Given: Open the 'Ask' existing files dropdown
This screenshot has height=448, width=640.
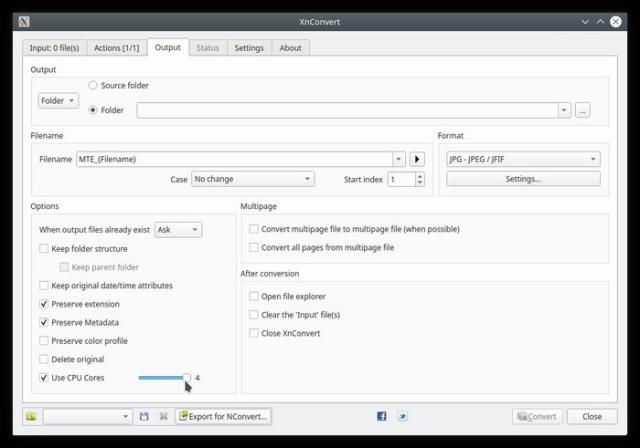Looking at the screenshot, I should pyautogui.click(x=177, y=229).
